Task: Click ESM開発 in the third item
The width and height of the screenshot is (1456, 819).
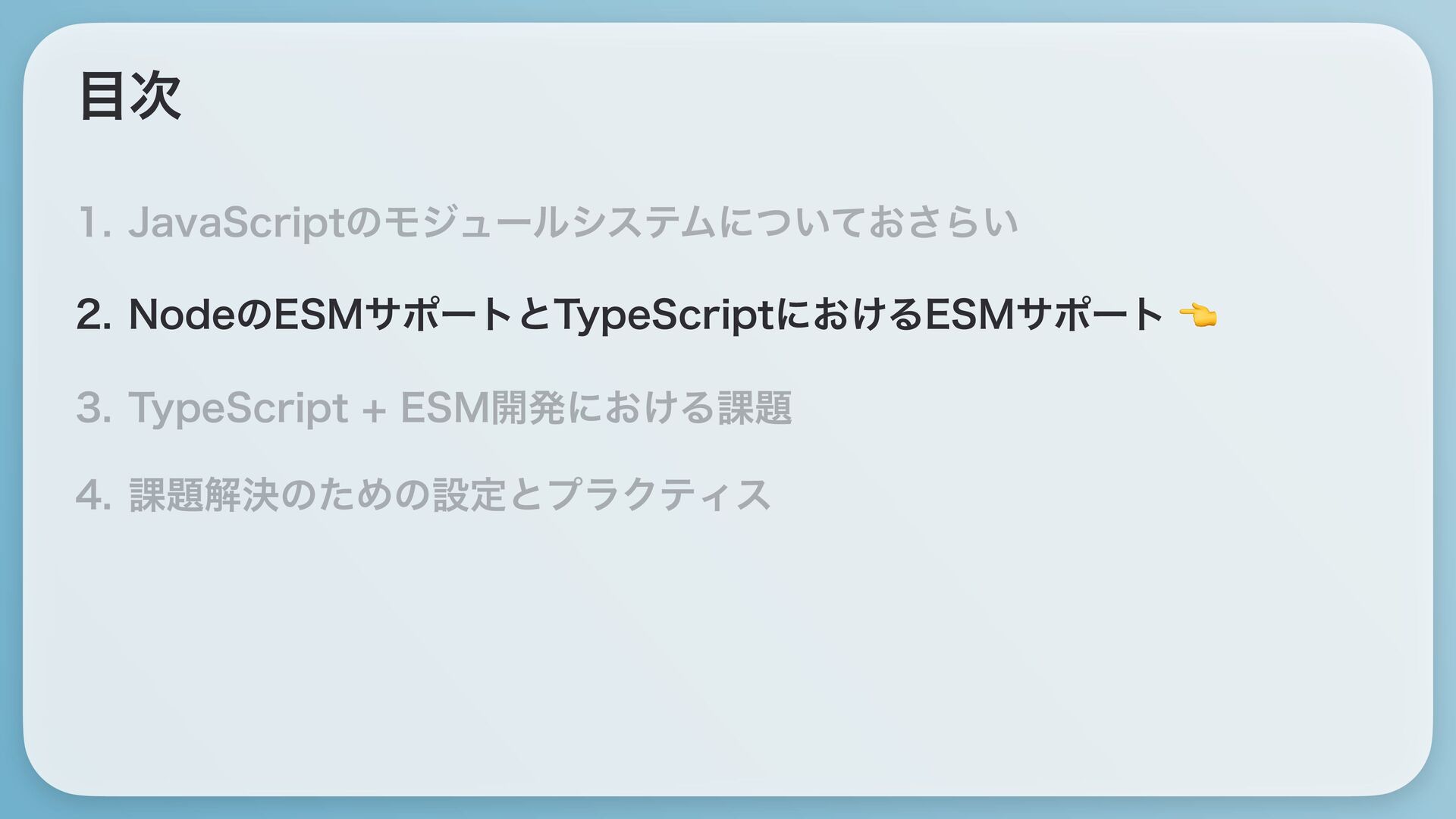Action: click(x=483, y=408)
